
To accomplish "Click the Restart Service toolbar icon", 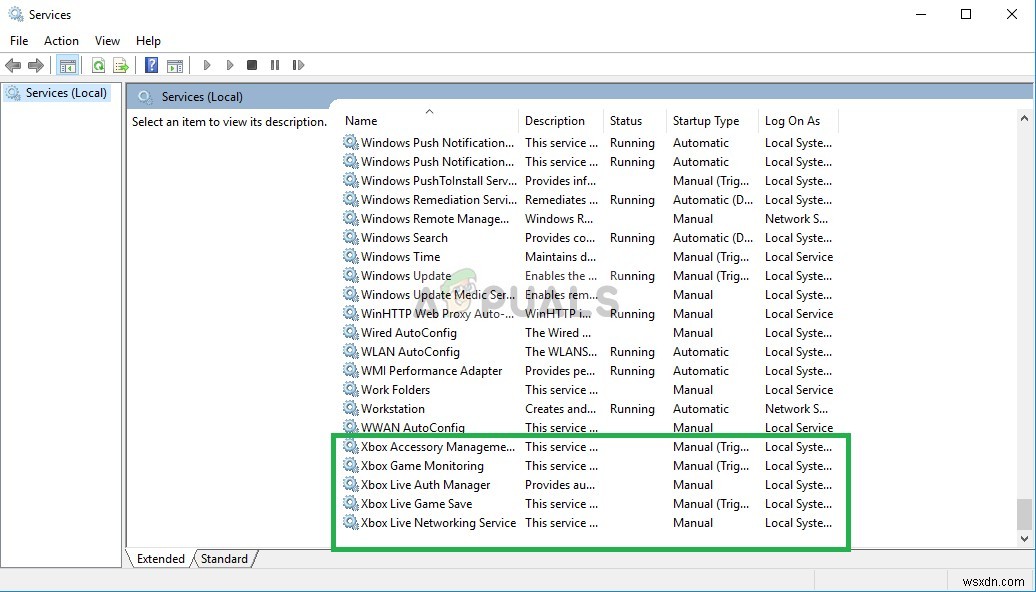I will (298, 65).
